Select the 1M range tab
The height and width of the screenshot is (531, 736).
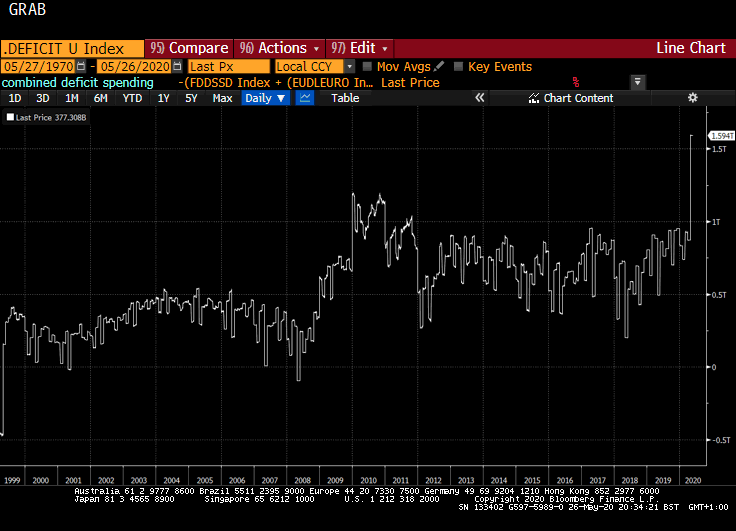pos(71,98)
